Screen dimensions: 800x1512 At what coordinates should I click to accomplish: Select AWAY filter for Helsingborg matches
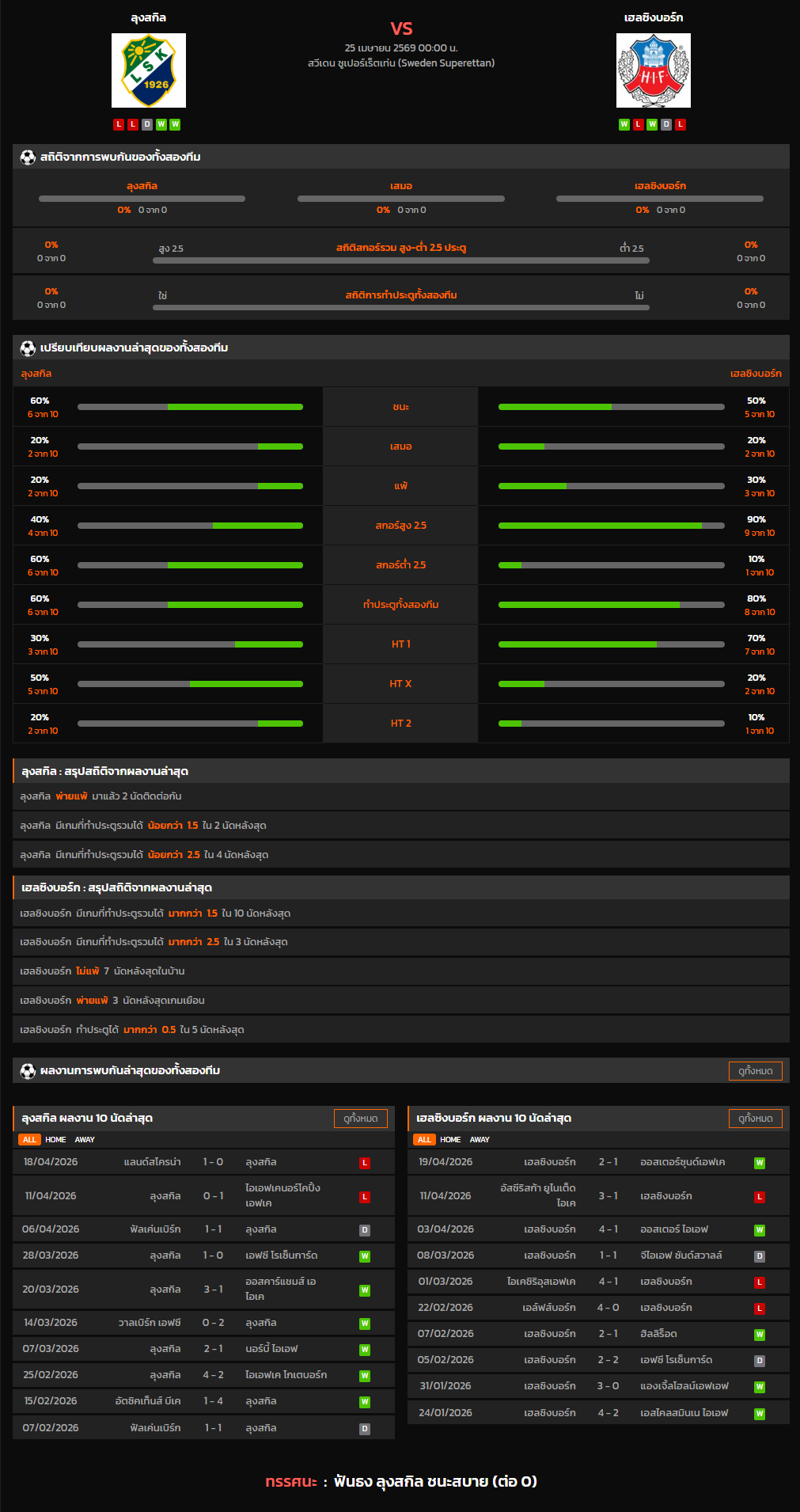[480, 1140]
